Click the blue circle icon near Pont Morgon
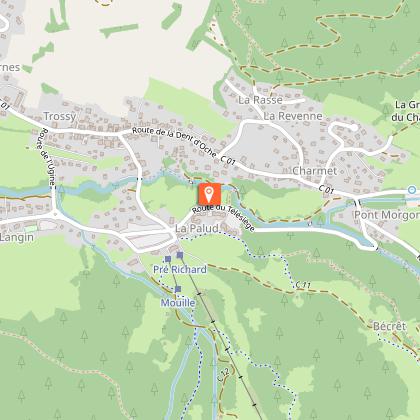 pyautogui.click(x=412, y=190)
